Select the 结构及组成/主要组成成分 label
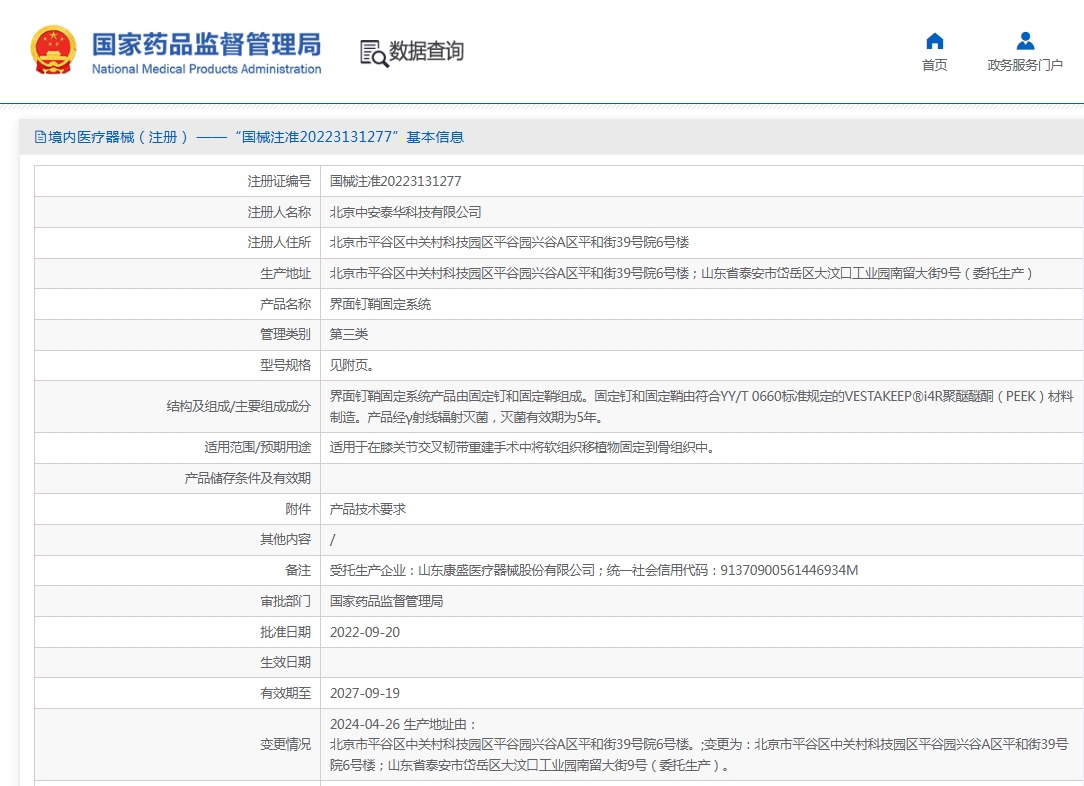Screen dimensions: 1084x786 tap(239, 406)
